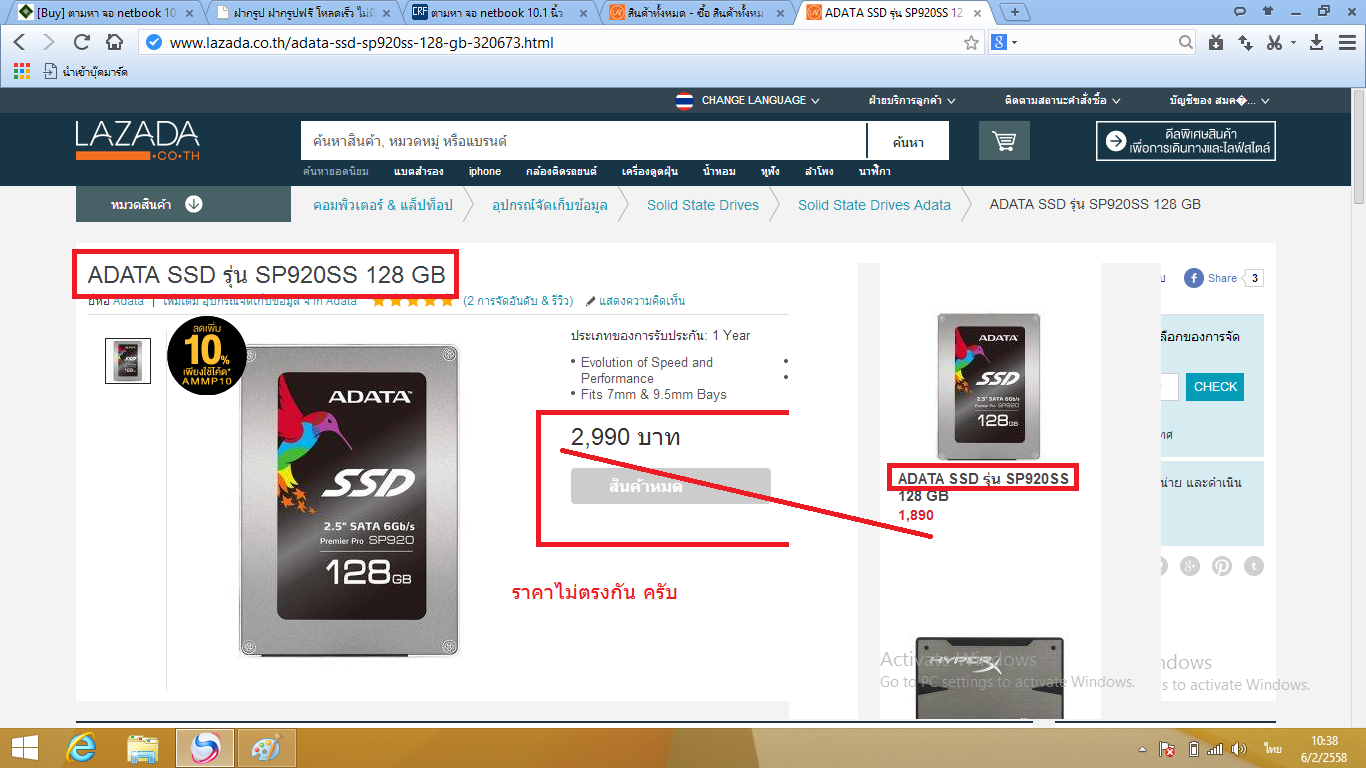Image resolution: width=1366 pixels, height=768 pixels.
Task: Click the Pinterest share icon
Action: point(1222,566)
